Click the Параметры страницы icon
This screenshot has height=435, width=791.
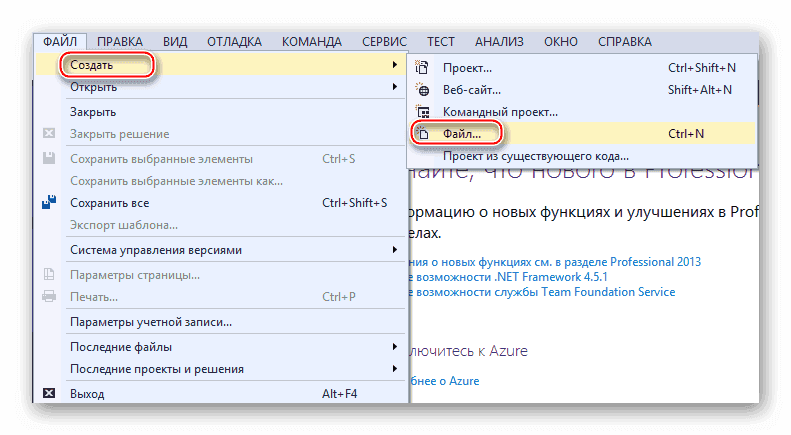[49, 275]
